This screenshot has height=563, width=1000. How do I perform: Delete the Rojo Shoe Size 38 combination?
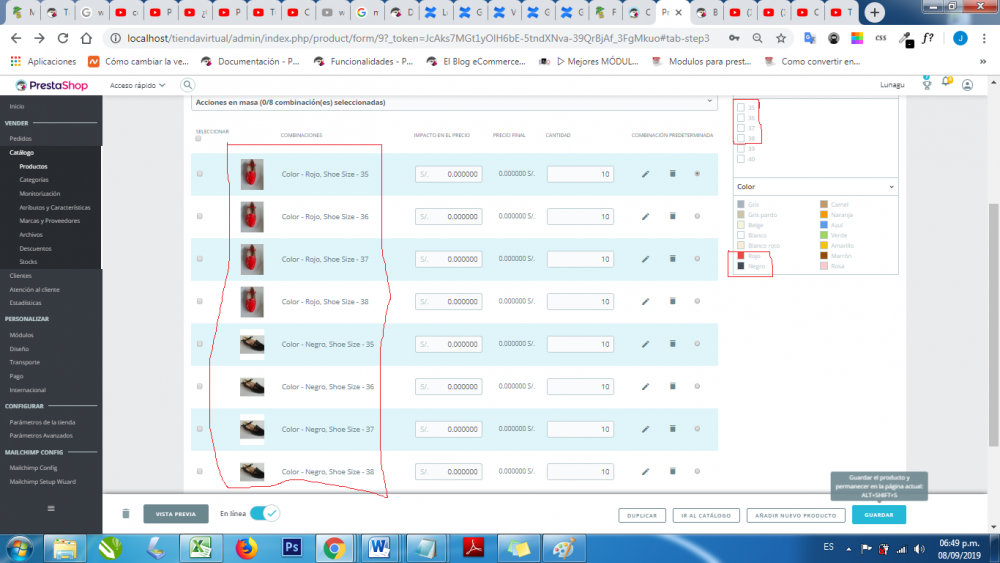[672, 301]
